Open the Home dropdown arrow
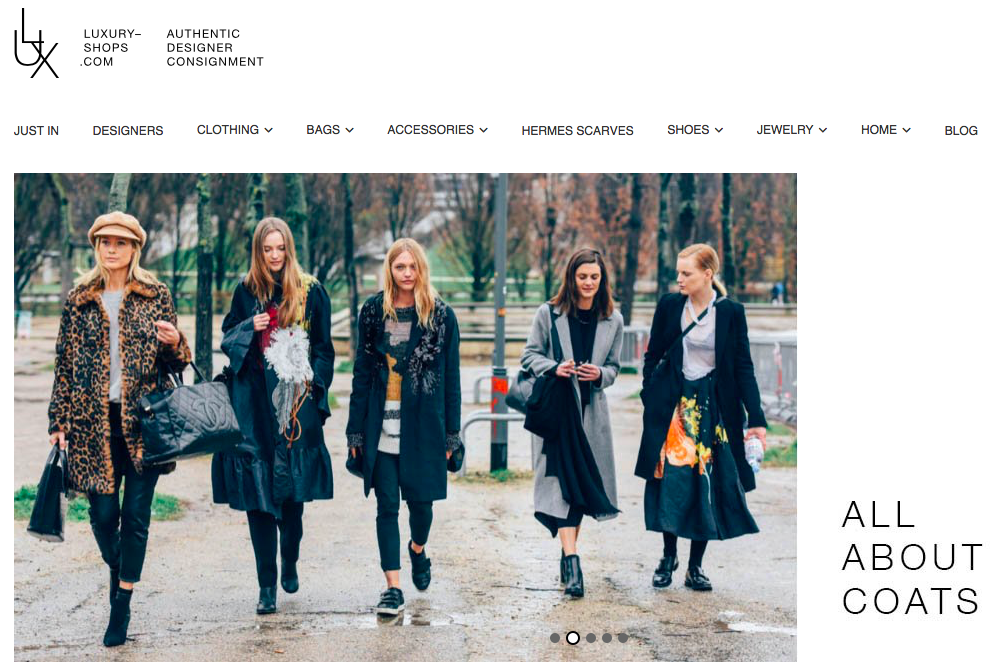Image resolution: width=1000 pixels, height=667 pixels. (906, 130)
